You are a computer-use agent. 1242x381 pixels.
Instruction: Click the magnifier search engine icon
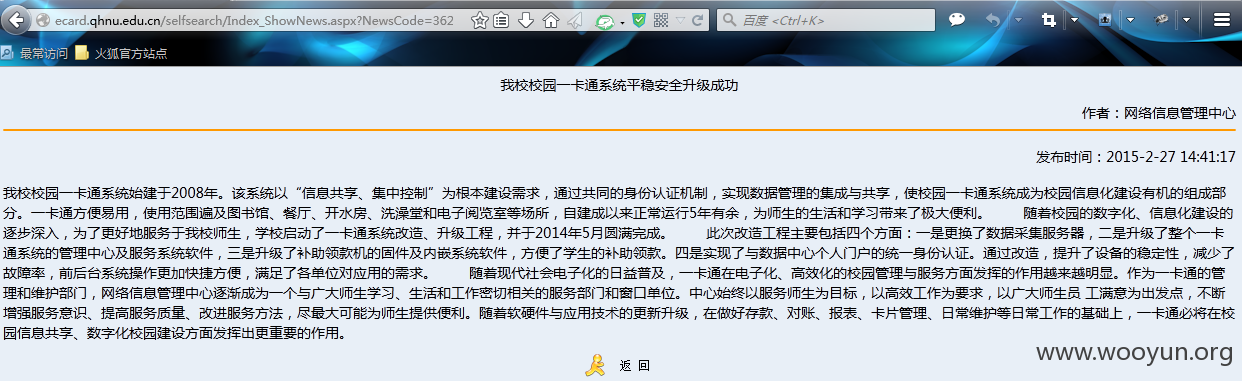pos(730,20)
